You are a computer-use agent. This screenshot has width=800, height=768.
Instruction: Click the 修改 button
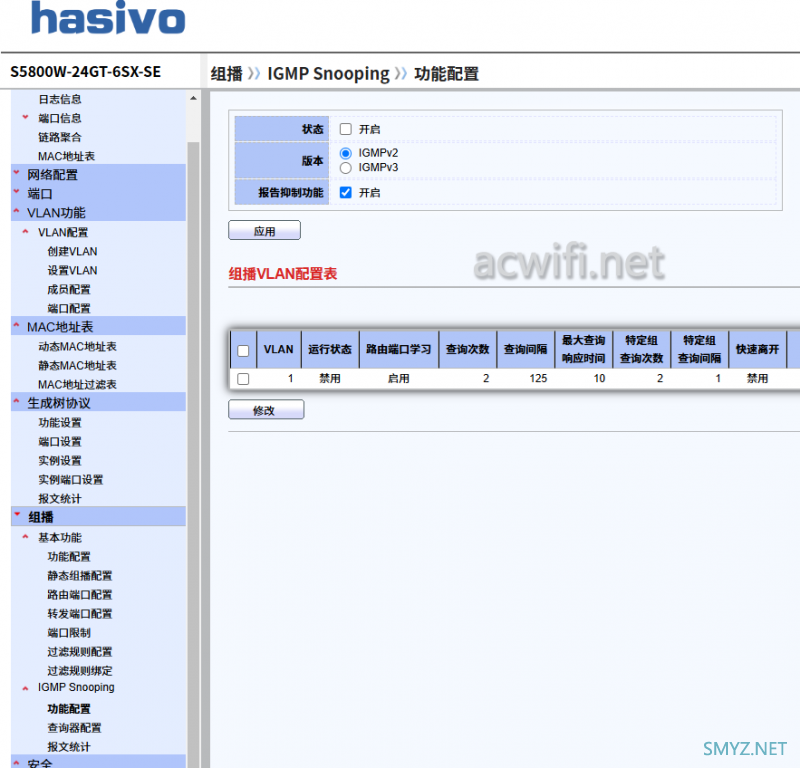coord(266,410)
